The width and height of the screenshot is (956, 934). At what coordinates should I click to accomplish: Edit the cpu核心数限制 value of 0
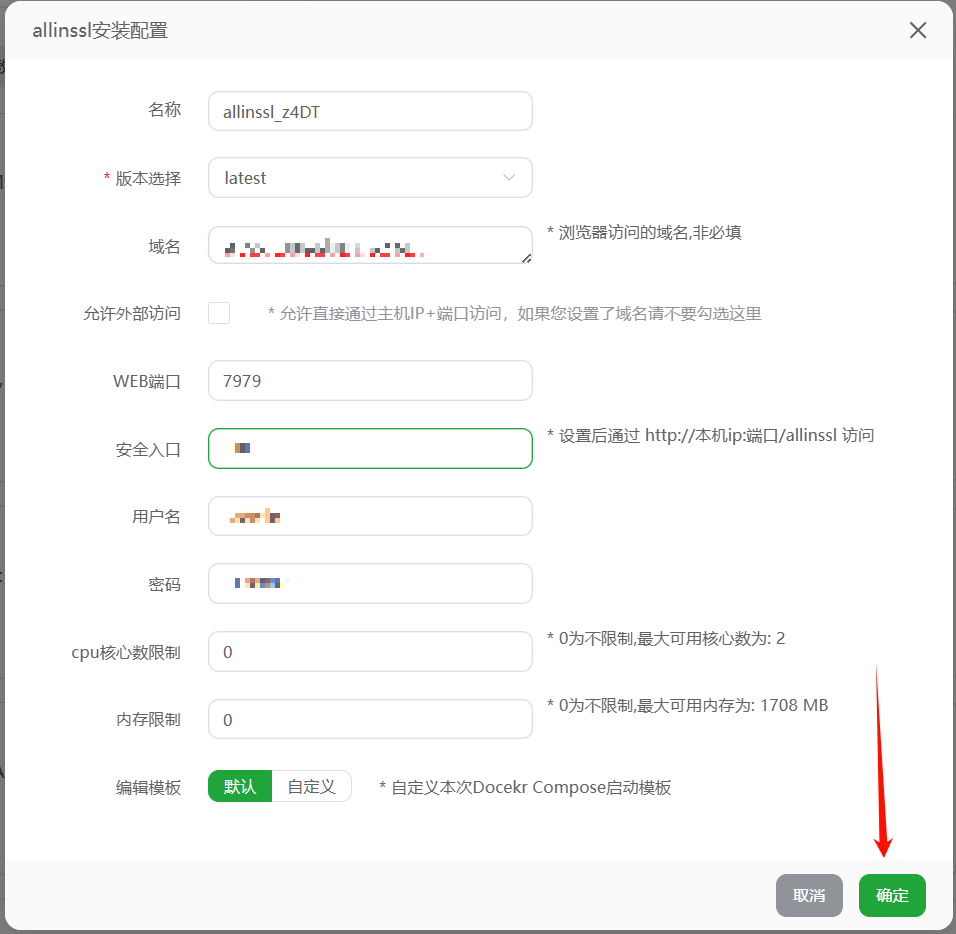[370, 650]
